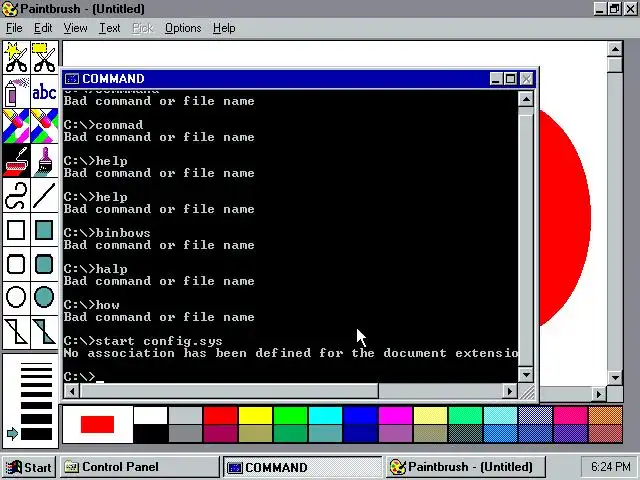Select the empty Polygon tool
This screenshot has width=640, height=480.
16,331
